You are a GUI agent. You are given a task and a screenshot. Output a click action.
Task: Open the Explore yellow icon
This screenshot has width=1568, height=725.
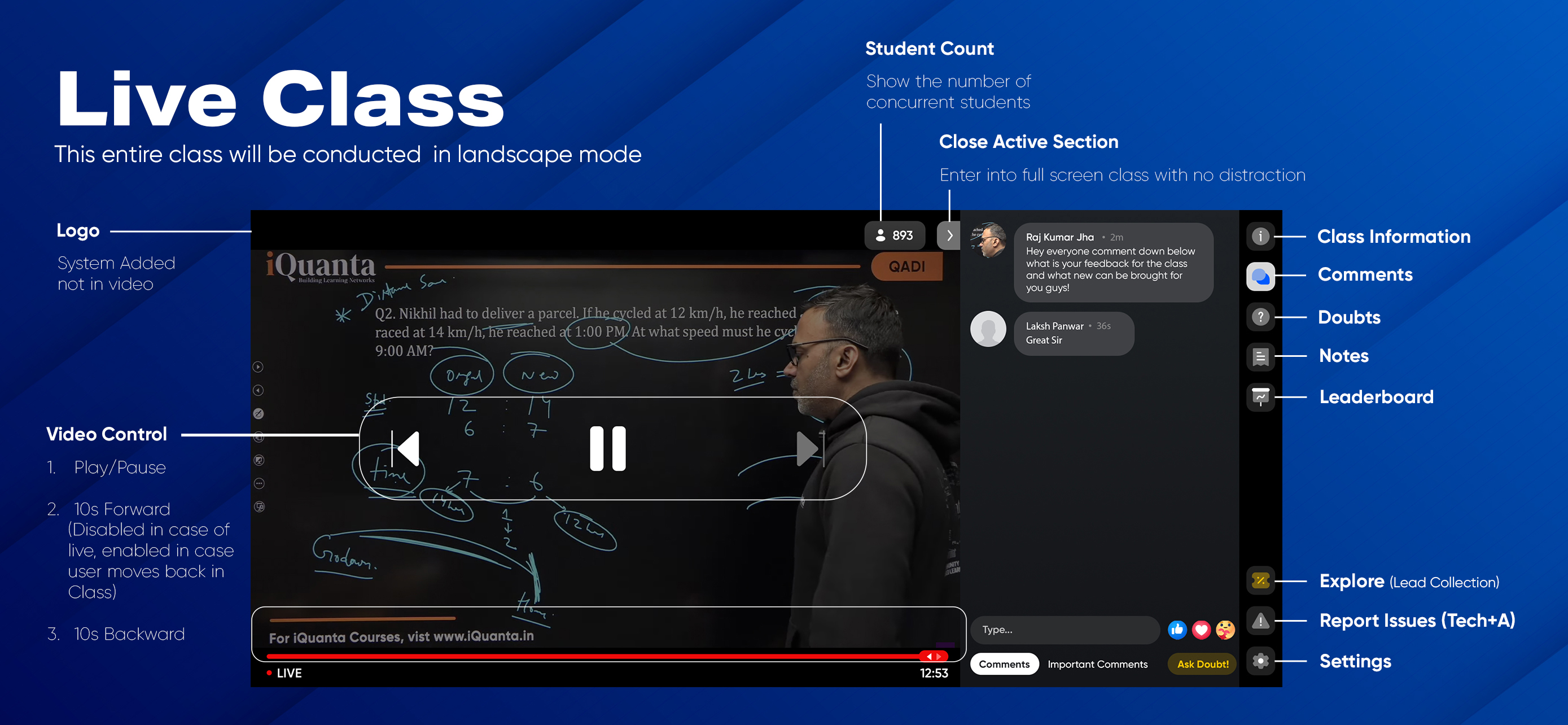(1260, 580)
